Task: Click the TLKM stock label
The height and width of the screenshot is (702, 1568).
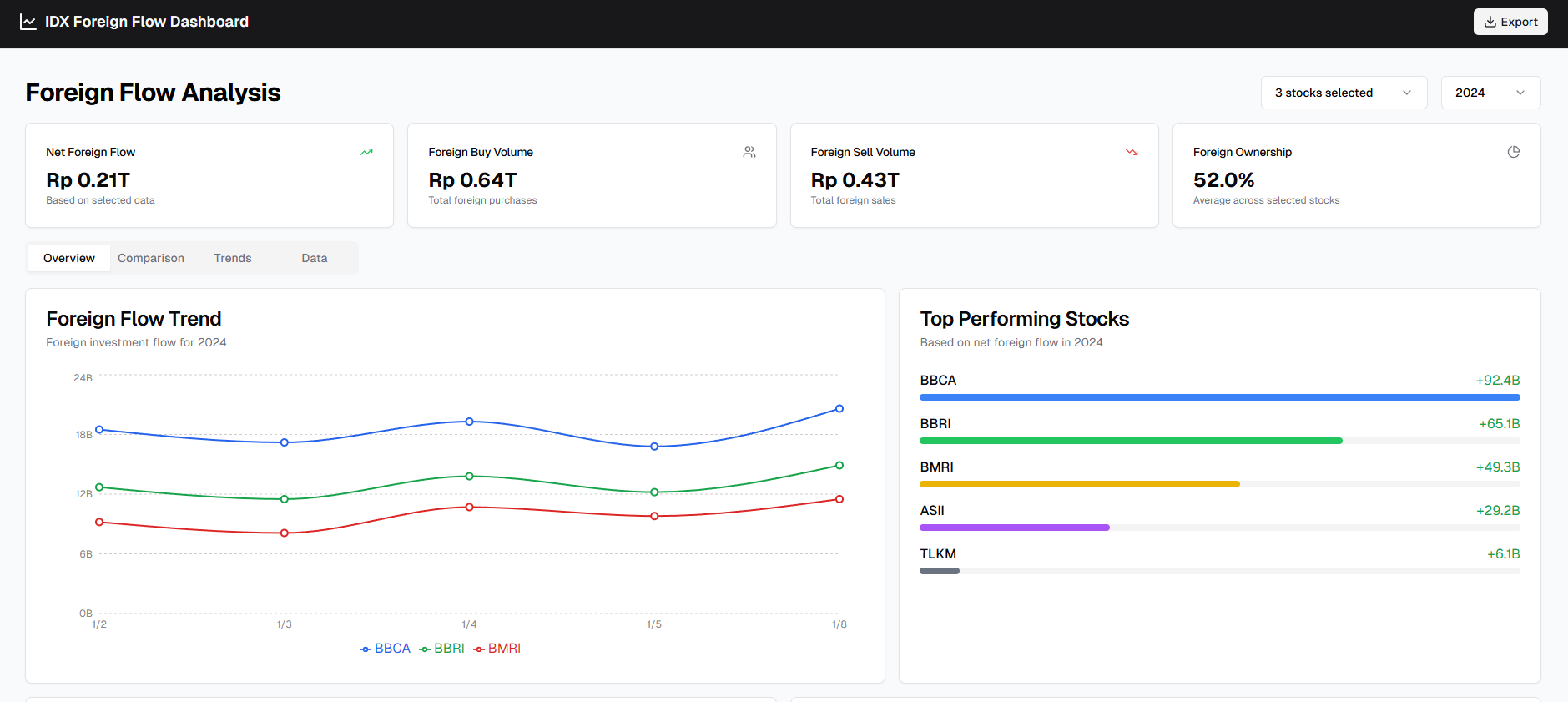Action: click(x=938, y=554)
